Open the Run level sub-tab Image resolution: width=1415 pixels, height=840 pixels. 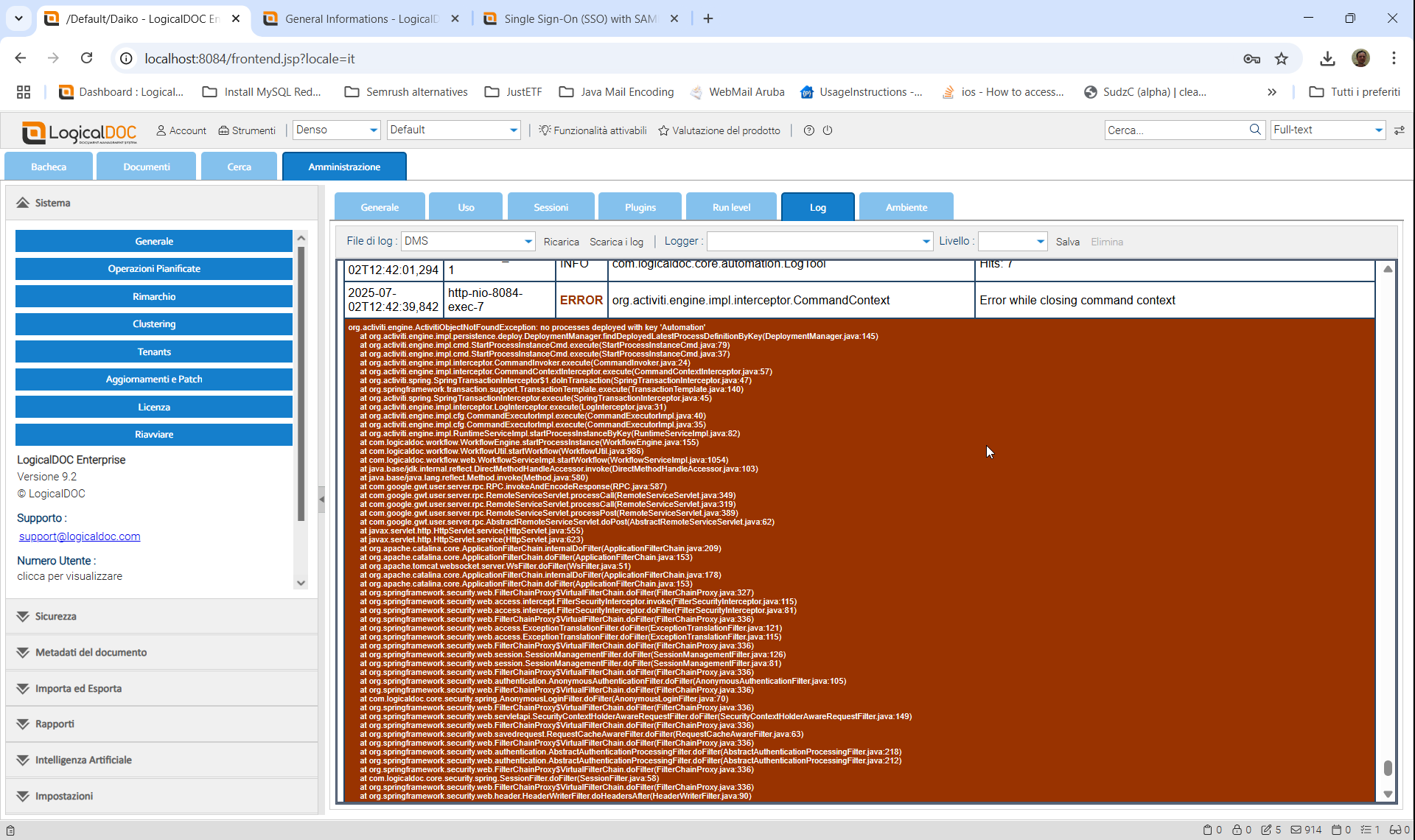pyautogui.click(x=731, y=207)
